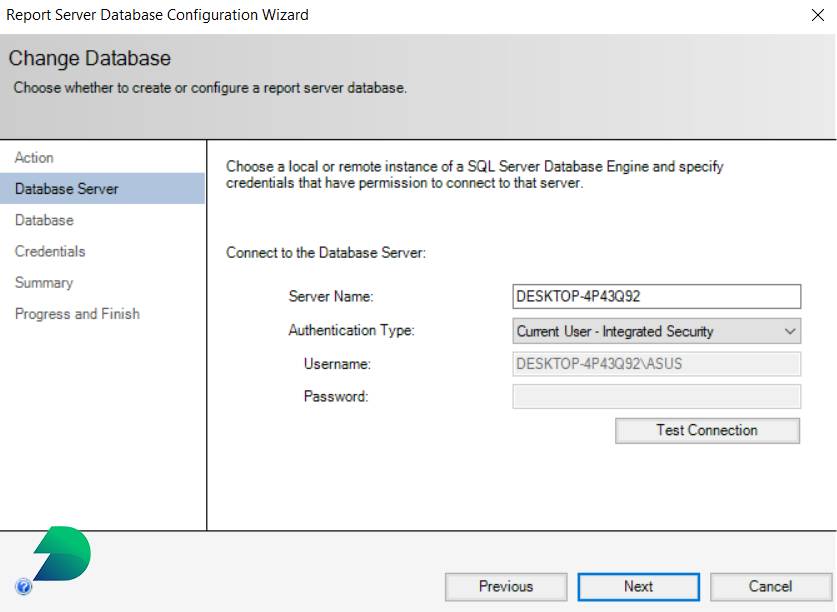Jump to the Summary step
Screen dimensions: 837x612
pyautogui.click(x=44, y=283)
